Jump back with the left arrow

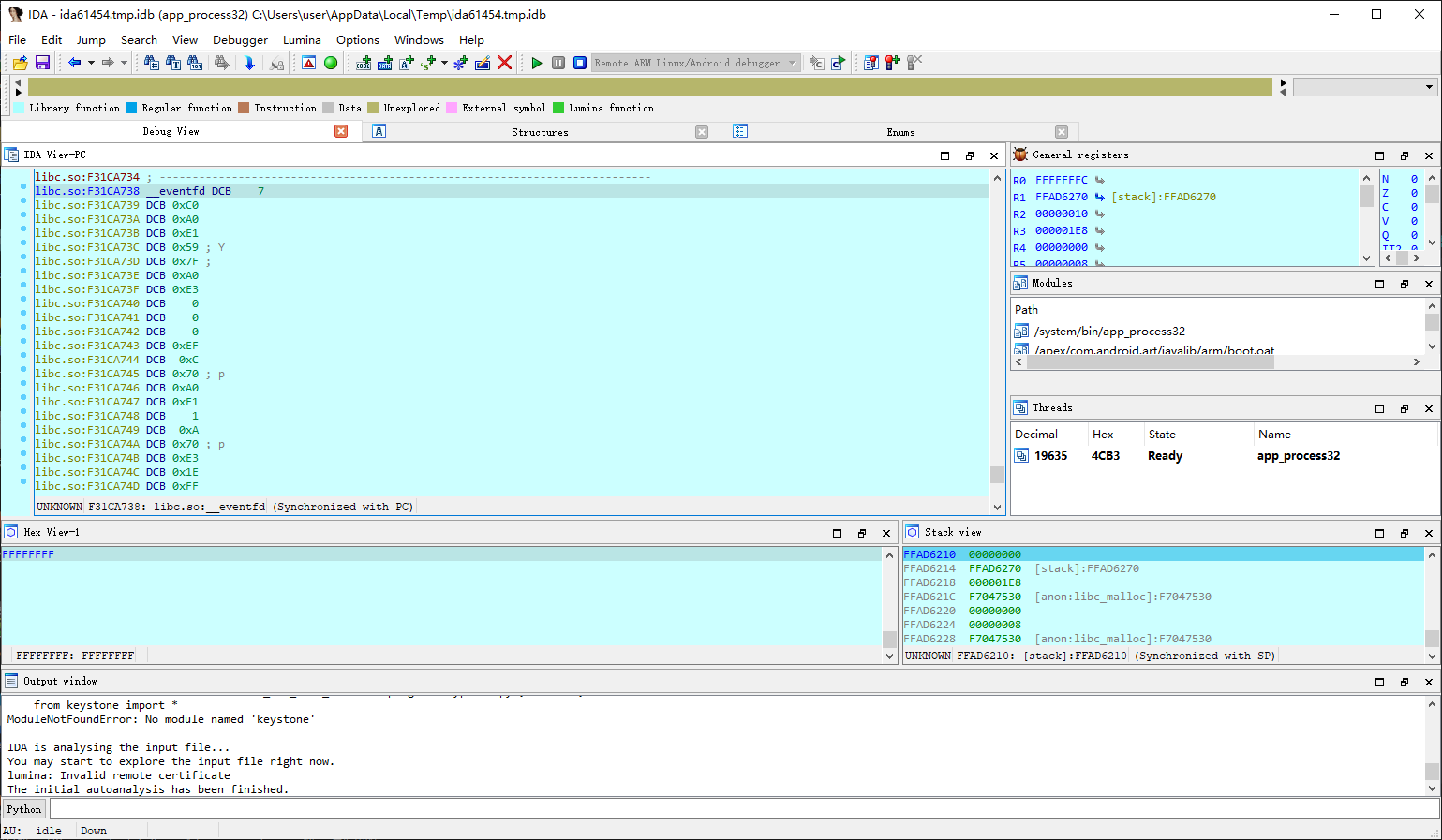point(74,63)
